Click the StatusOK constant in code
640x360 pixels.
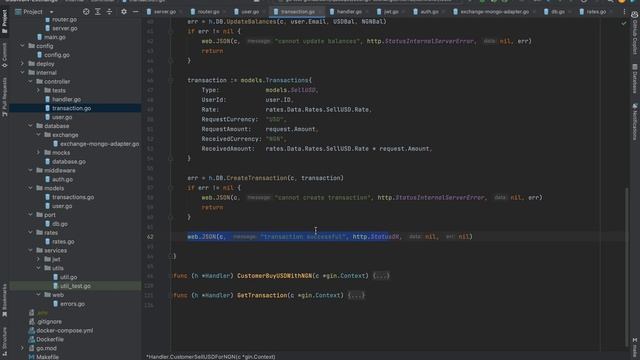[385, 237]
